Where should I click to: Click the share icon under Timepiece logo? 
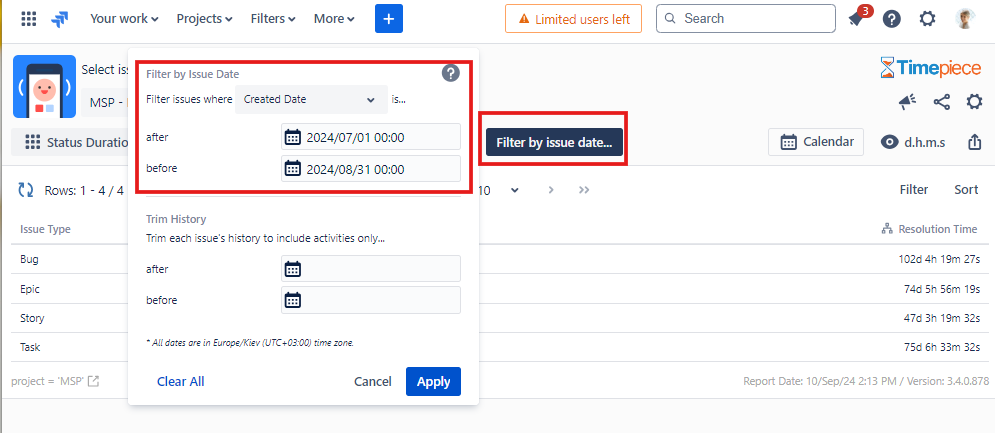[x=942, y=102]
